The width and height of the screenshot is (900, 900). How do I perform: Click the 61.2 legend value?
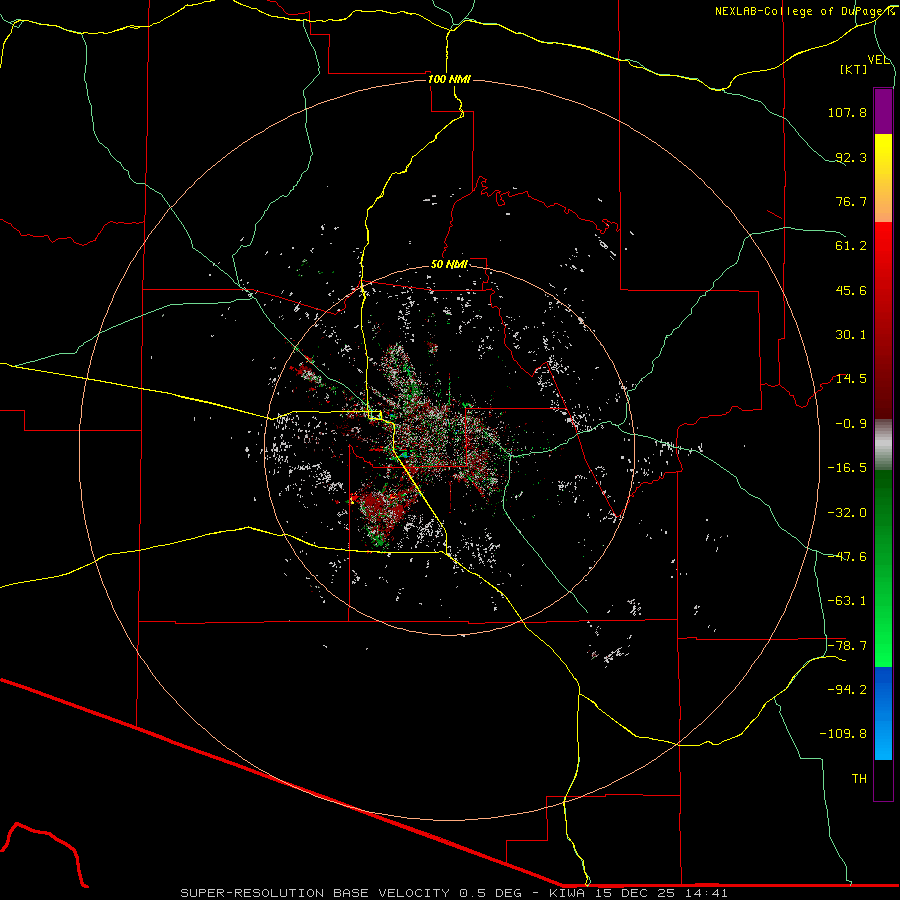click(851, 245)
